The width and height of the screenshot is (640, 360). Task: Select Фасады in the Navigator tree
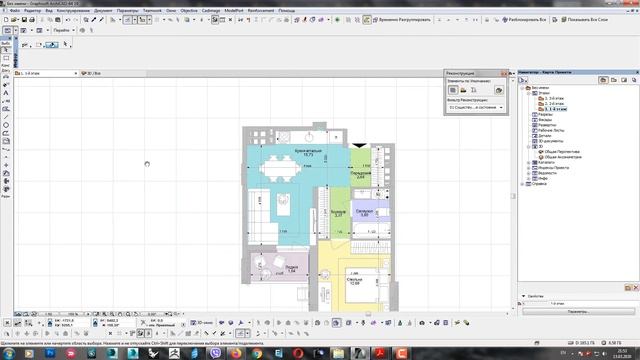click(x=544, y=120)
